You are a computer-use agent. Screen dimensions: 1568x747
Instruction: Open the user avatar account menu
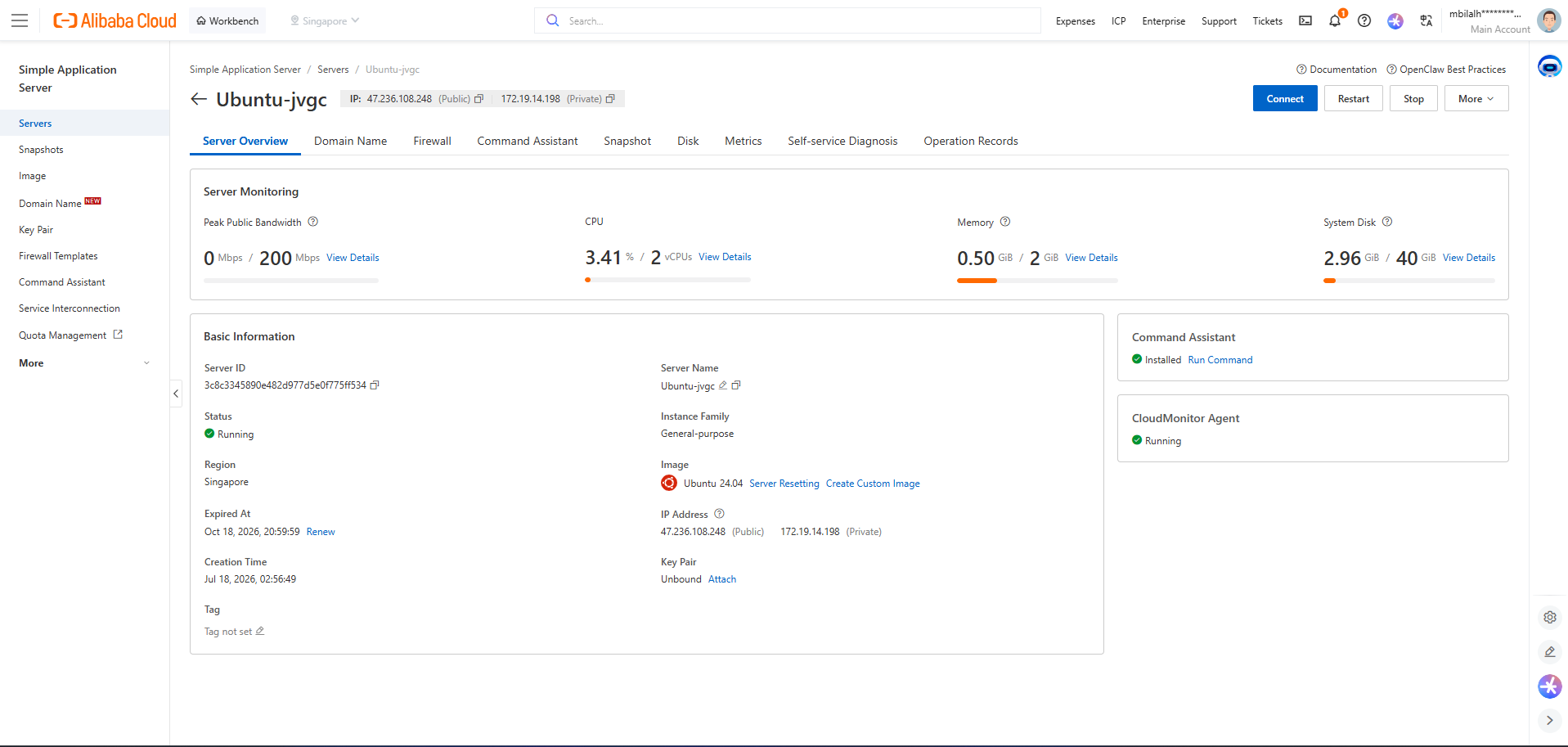(x=1548, y=20)
